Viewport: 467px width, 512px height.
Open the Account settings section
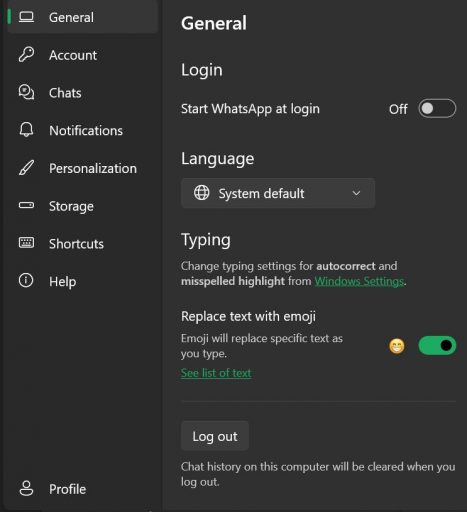[x=82, y=55]
